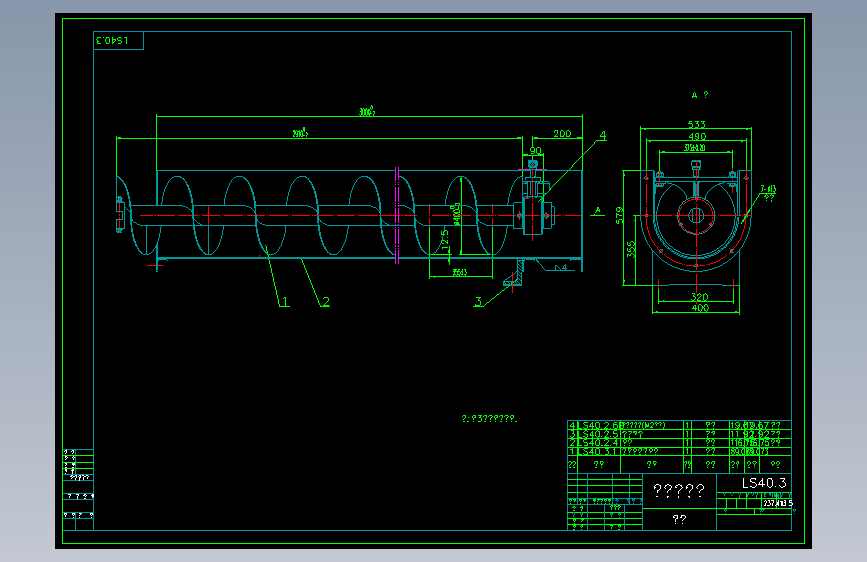The width and height of the screenshot is (867, 562).
Task: Select the LS40.2.5 parts list entry
Action: [600, 434]
